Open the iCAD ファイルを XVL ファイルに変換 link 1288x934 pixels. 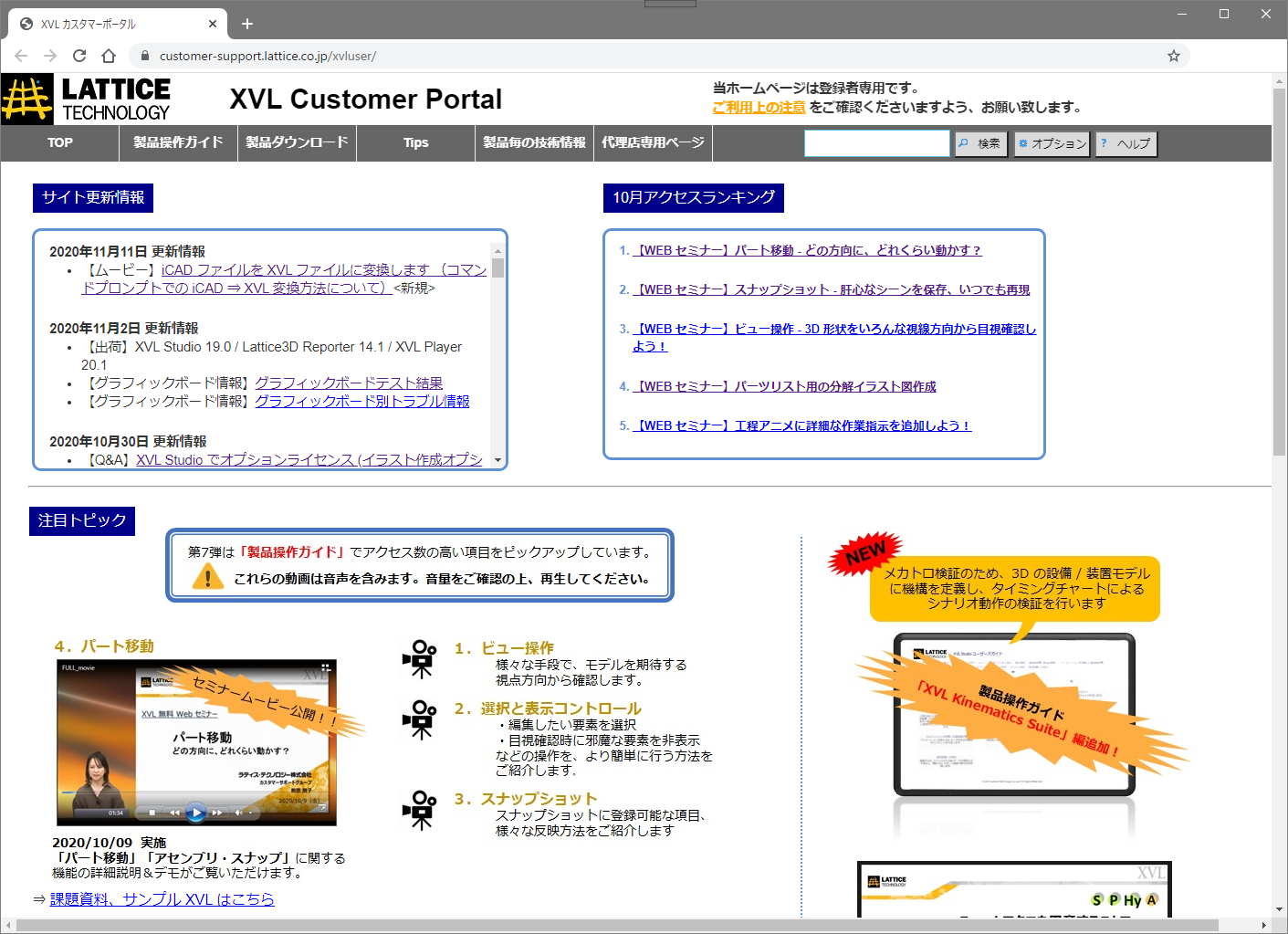coord(284,278)
